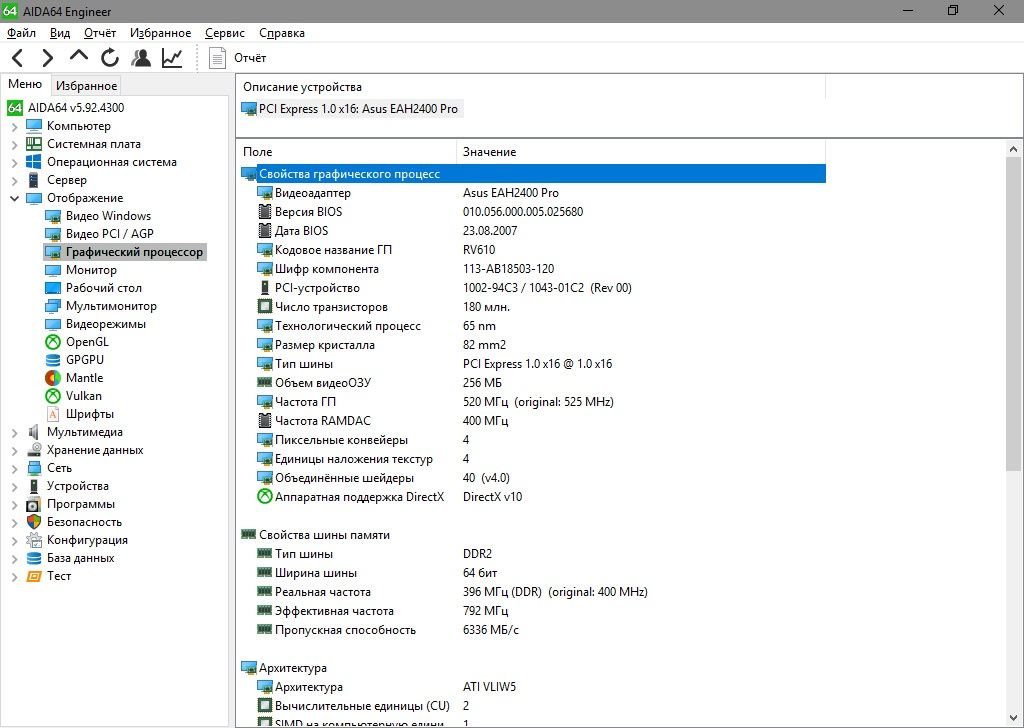Go forward with the right arrow icon
This screenshot has width=1024, height=728.
click(48, 58)
